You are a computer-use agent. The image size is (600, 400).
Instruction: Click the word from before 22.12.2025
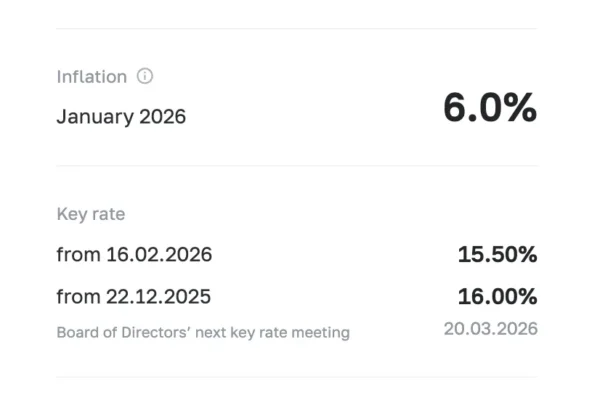pos(78,296)
